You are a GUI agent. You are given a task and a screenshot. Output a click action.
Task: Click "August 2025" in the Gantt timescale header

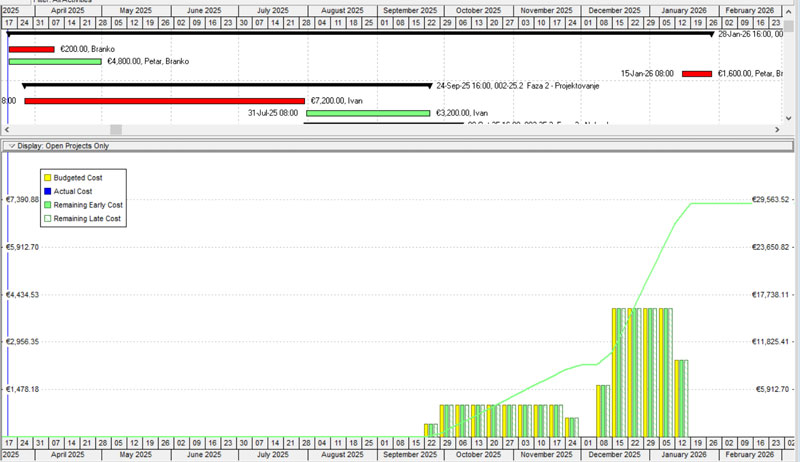click(342, 10)
